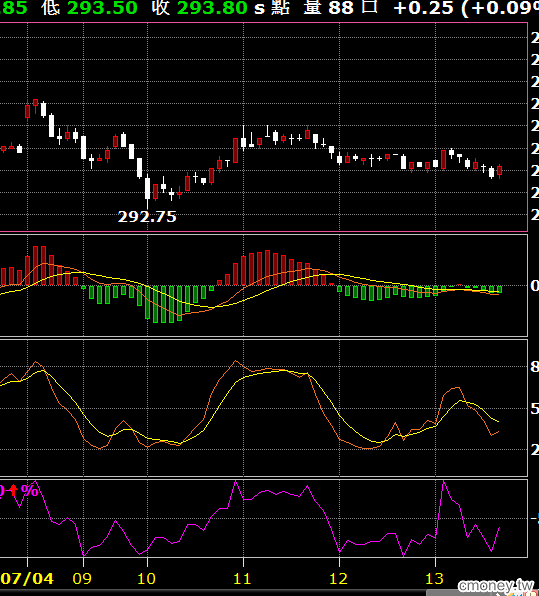Viewport: 539px width, 596px height.
Task: Click the 292.75 low price label
Action: click(x=147, y=217)
